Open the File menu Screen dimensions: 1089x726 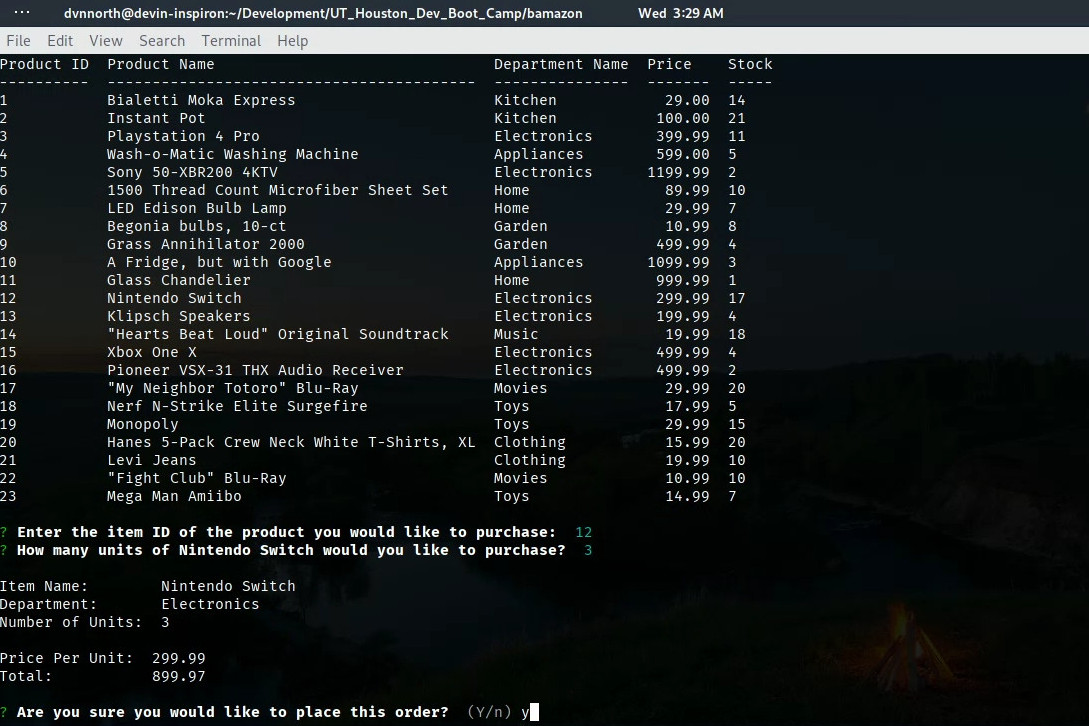[18, 41]
